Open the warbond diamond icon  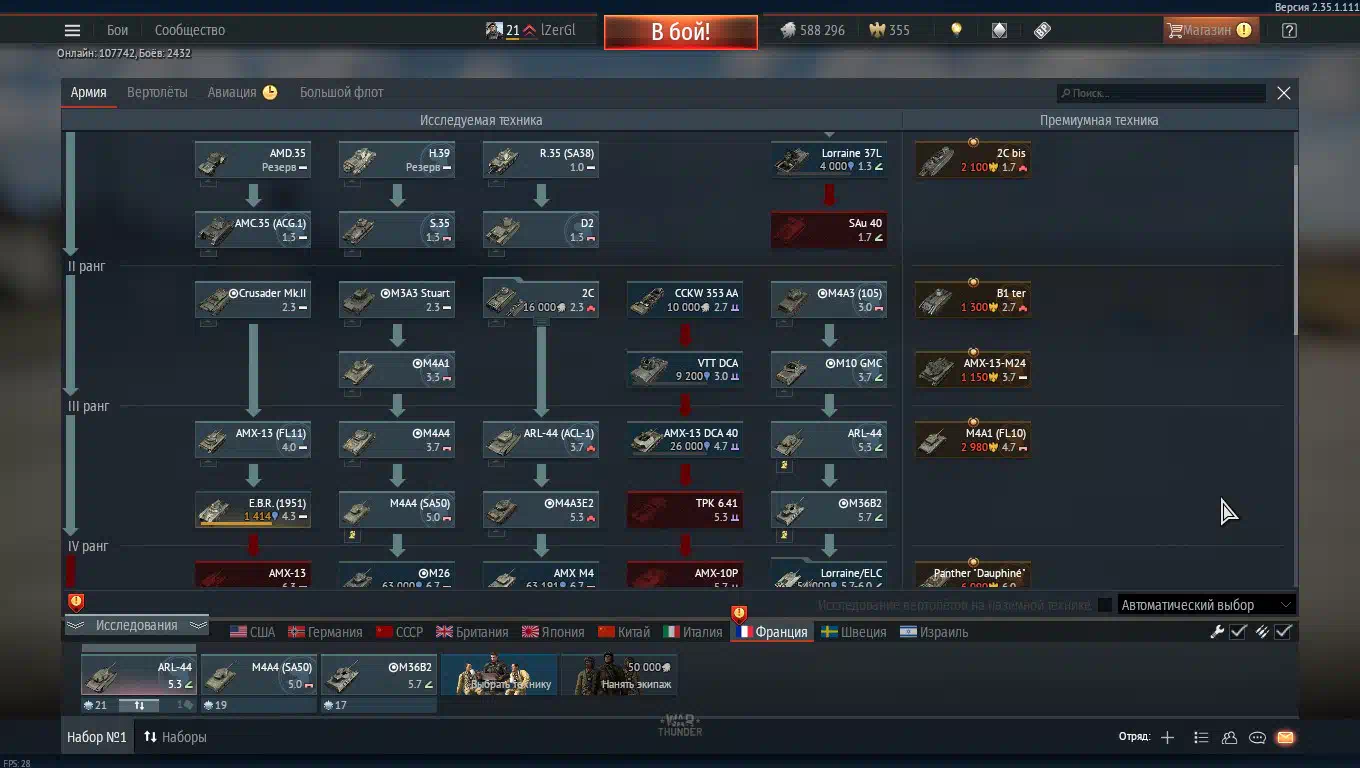pos(999,30)
